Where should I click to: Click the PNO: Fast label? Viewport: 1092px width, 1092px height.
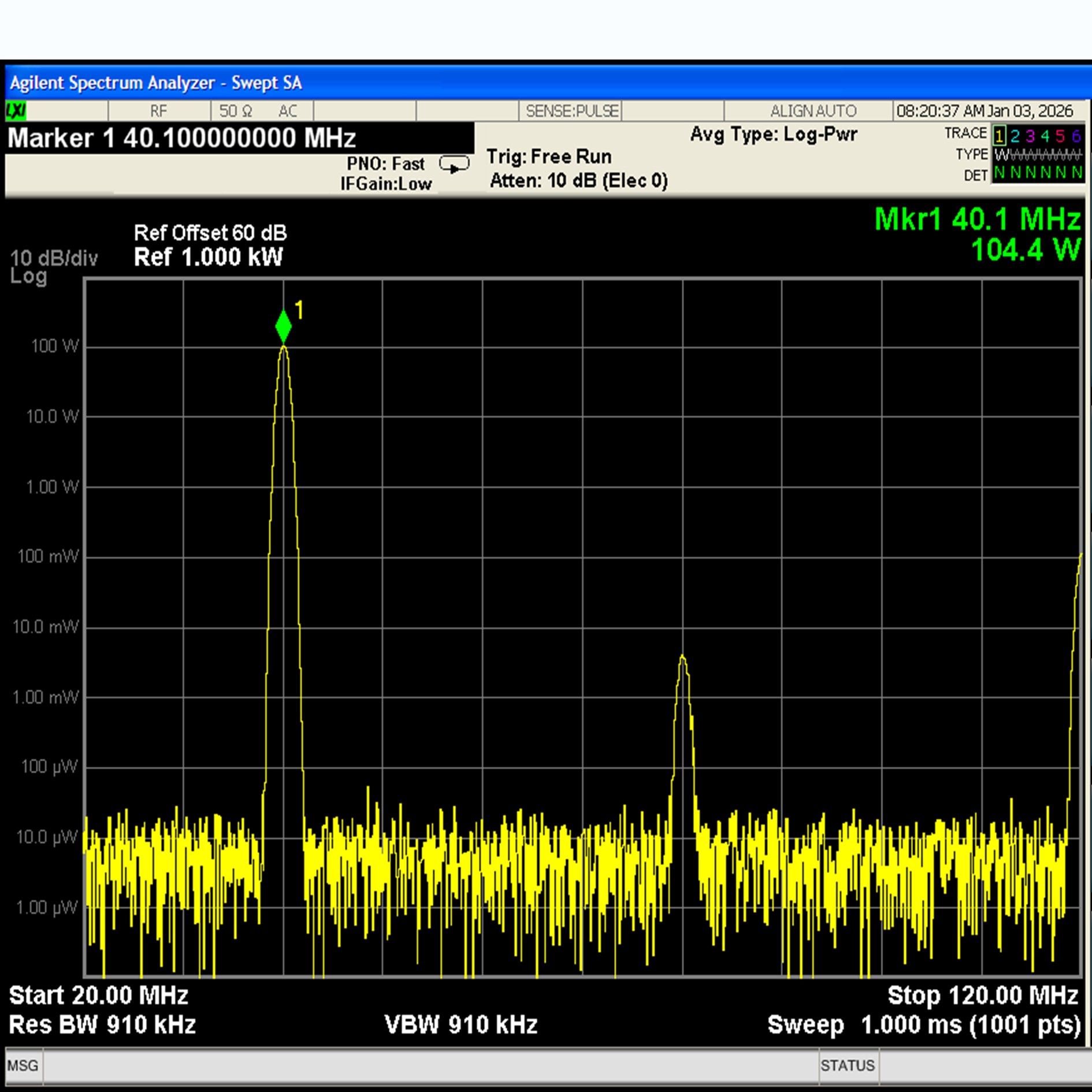pyautogui.click(x=385, y=164)
